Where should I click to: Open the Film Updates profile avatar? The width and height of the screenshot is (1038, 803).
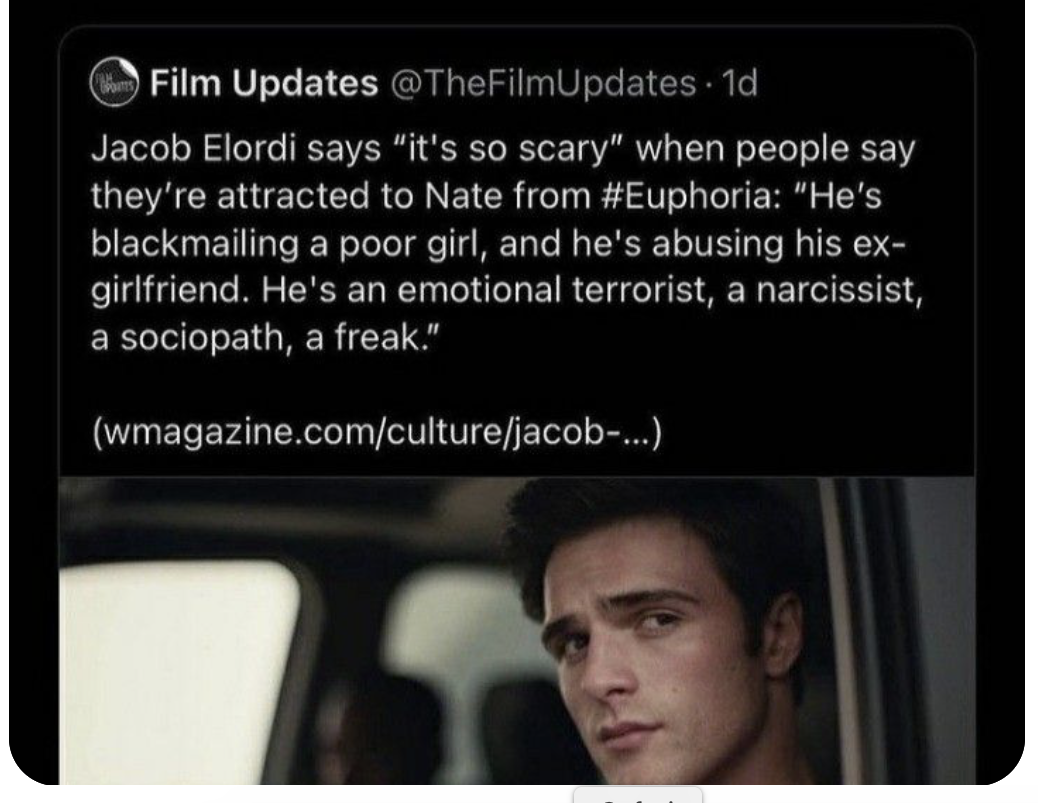click(x=114, y=82)
